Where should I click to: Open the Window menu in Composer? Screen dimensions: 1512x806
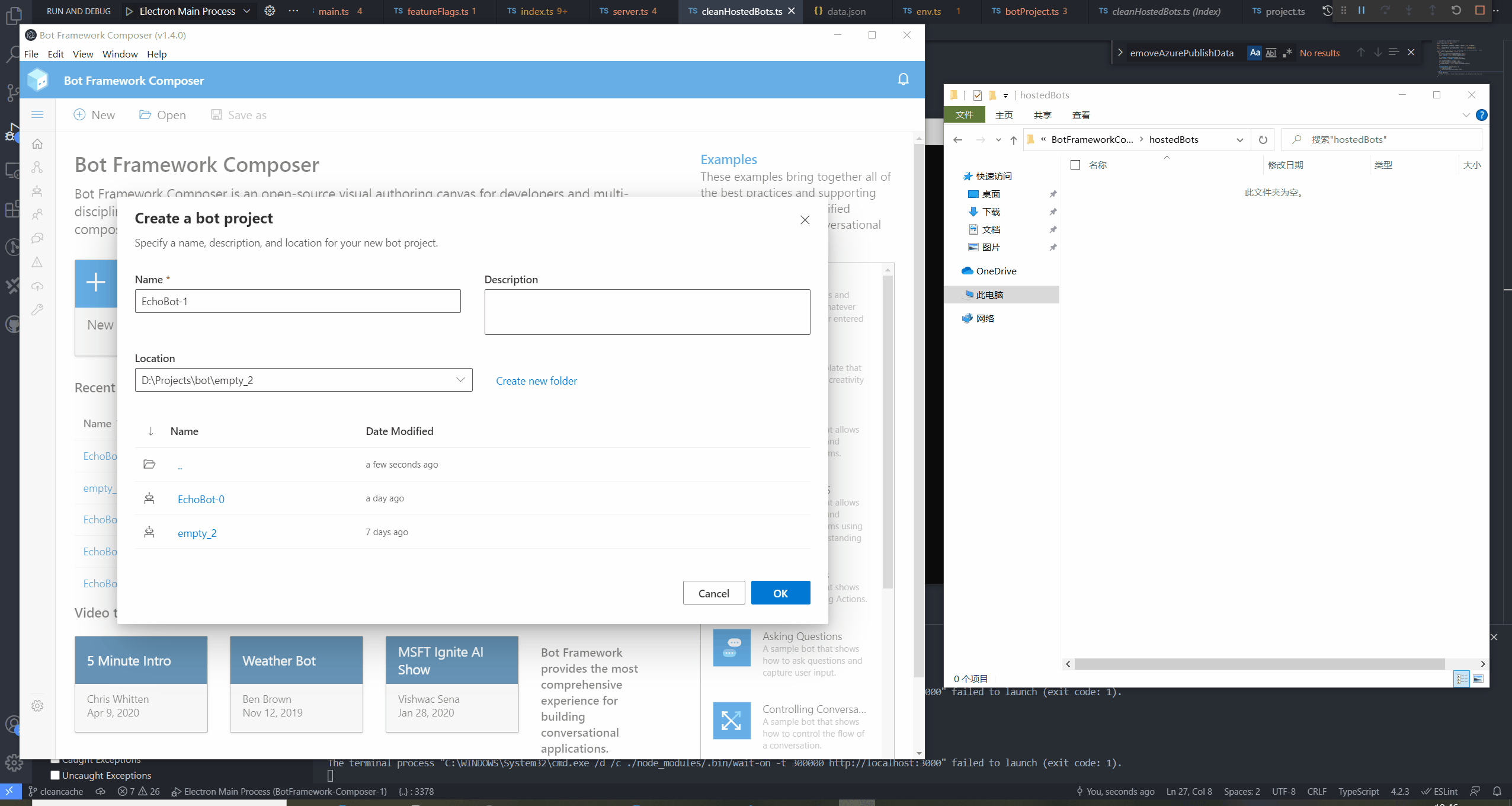(120, 54)
